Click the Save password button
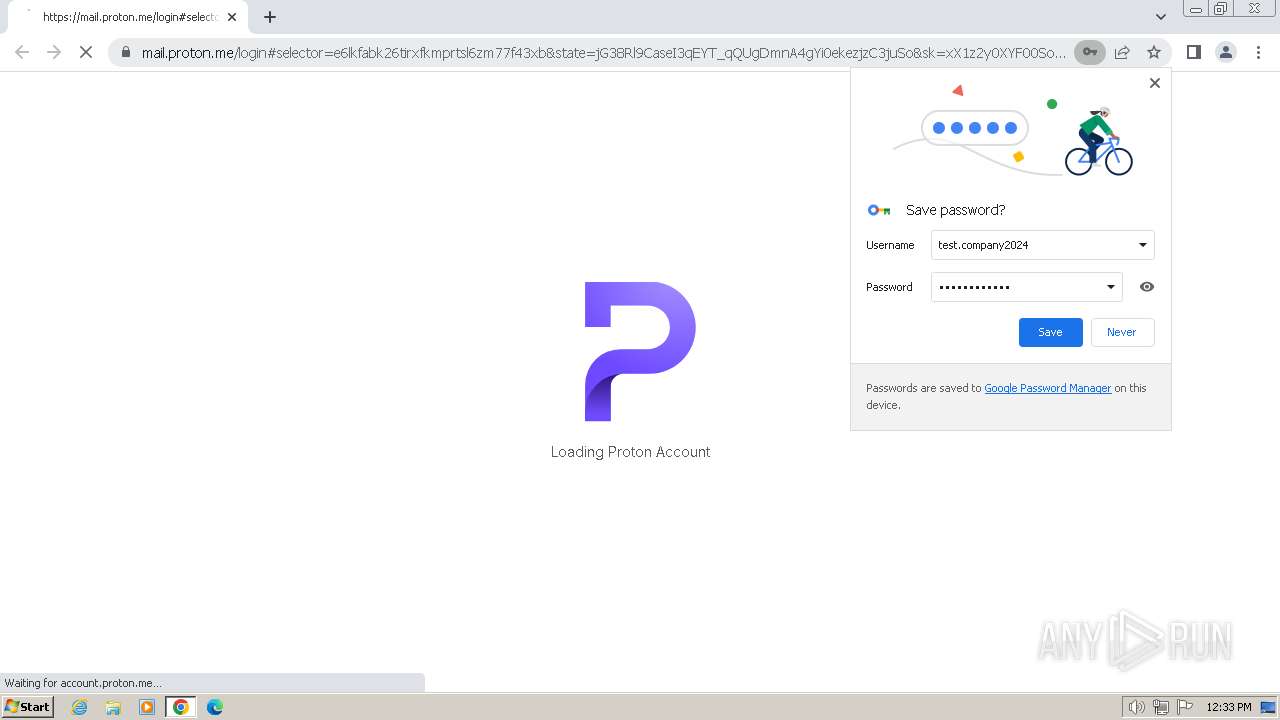This screenshot has width=1280, height=720. (1050, 332)
